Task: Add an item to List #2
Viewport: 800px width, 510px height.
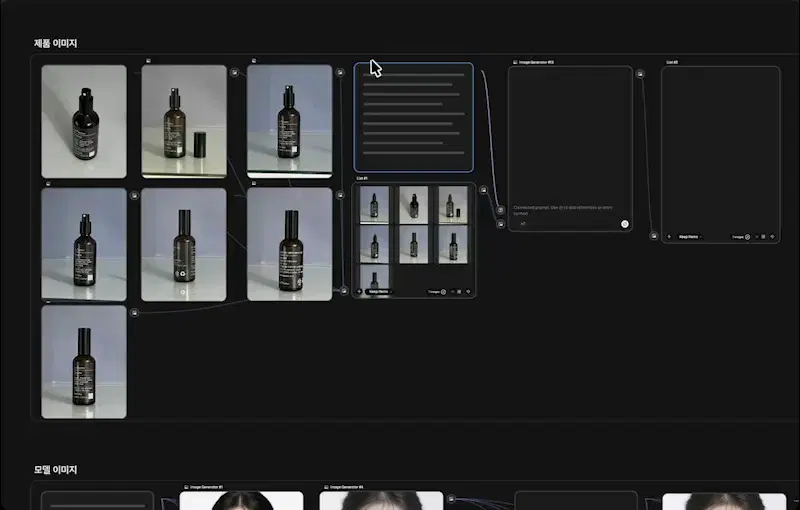Action: [x=669, y=237]
